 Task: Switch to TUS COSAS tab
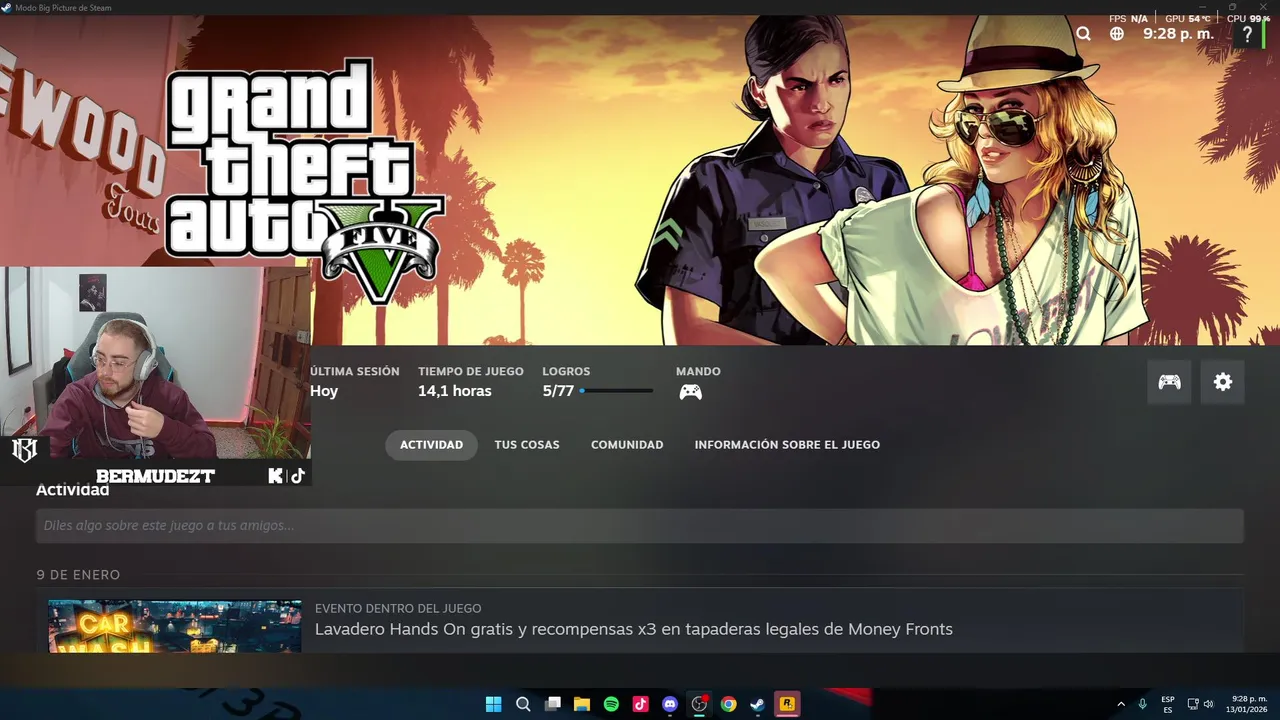coord(527,445)
